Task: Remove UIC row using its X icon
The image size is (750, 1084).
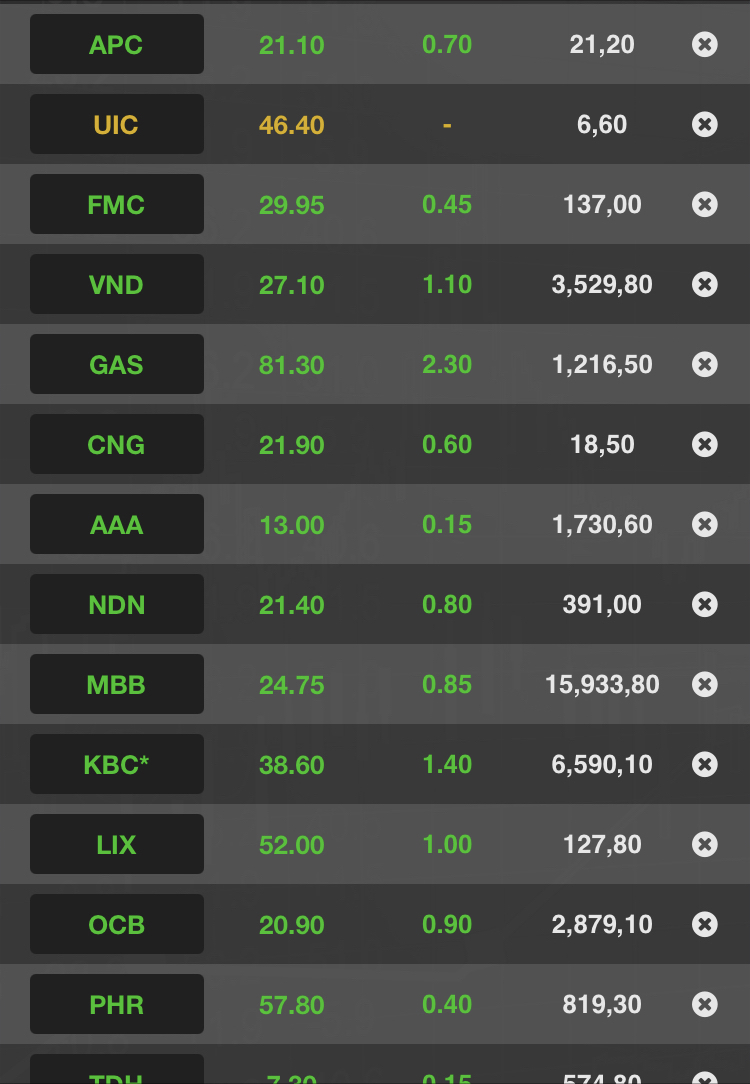Action: pos(704,124)
